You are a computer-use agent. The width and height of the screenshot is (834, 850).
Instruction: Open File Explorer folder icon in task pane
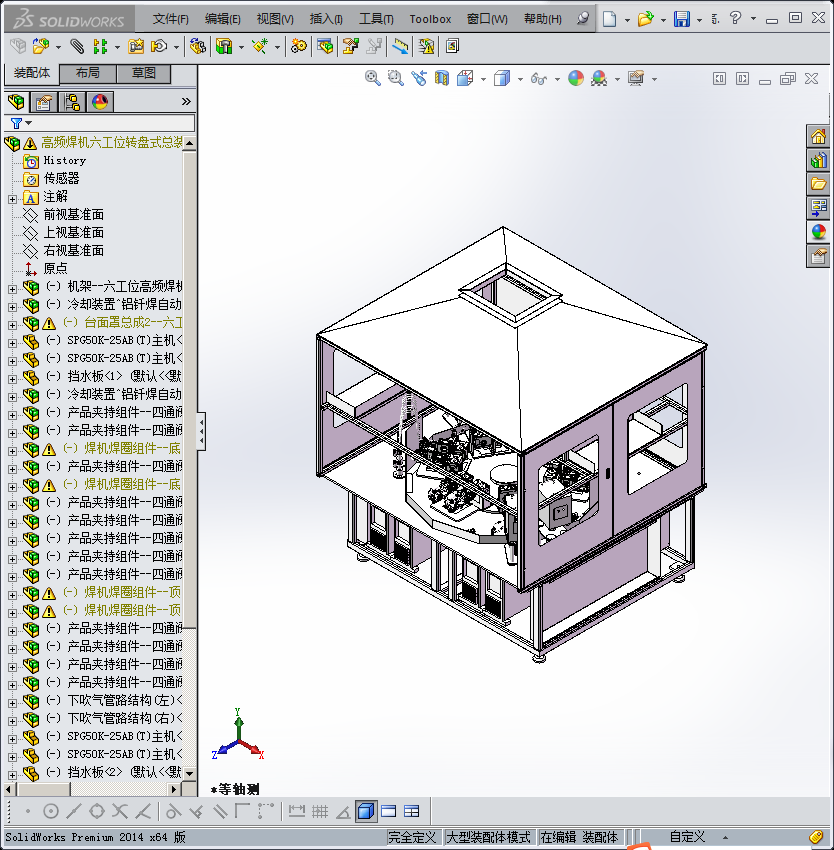click(x=818, y=184)
